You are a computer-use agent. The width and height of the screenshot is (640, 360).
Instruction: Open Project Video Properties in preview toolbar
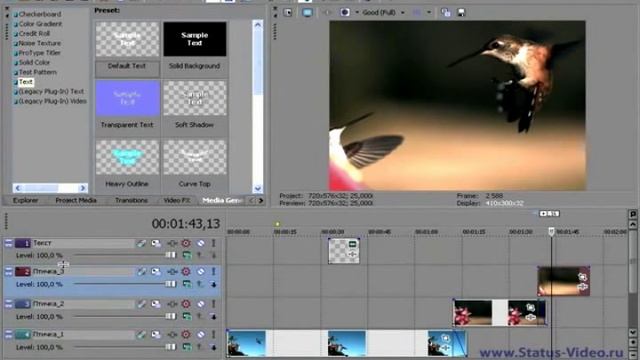pos(288,13)
